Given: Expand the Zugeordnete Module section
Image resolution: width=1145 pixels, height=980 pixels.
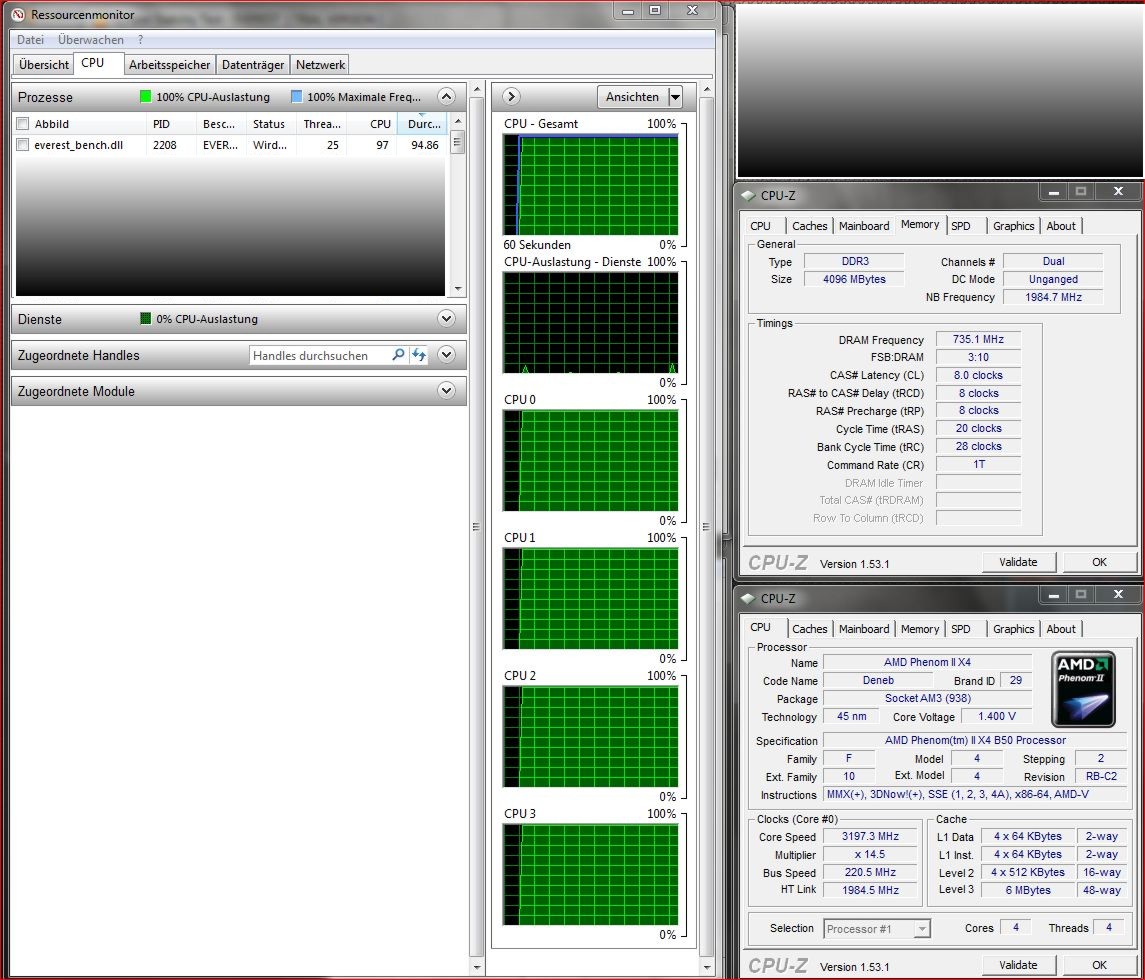Looking at the screenshot, I should [x=446, y=391].
